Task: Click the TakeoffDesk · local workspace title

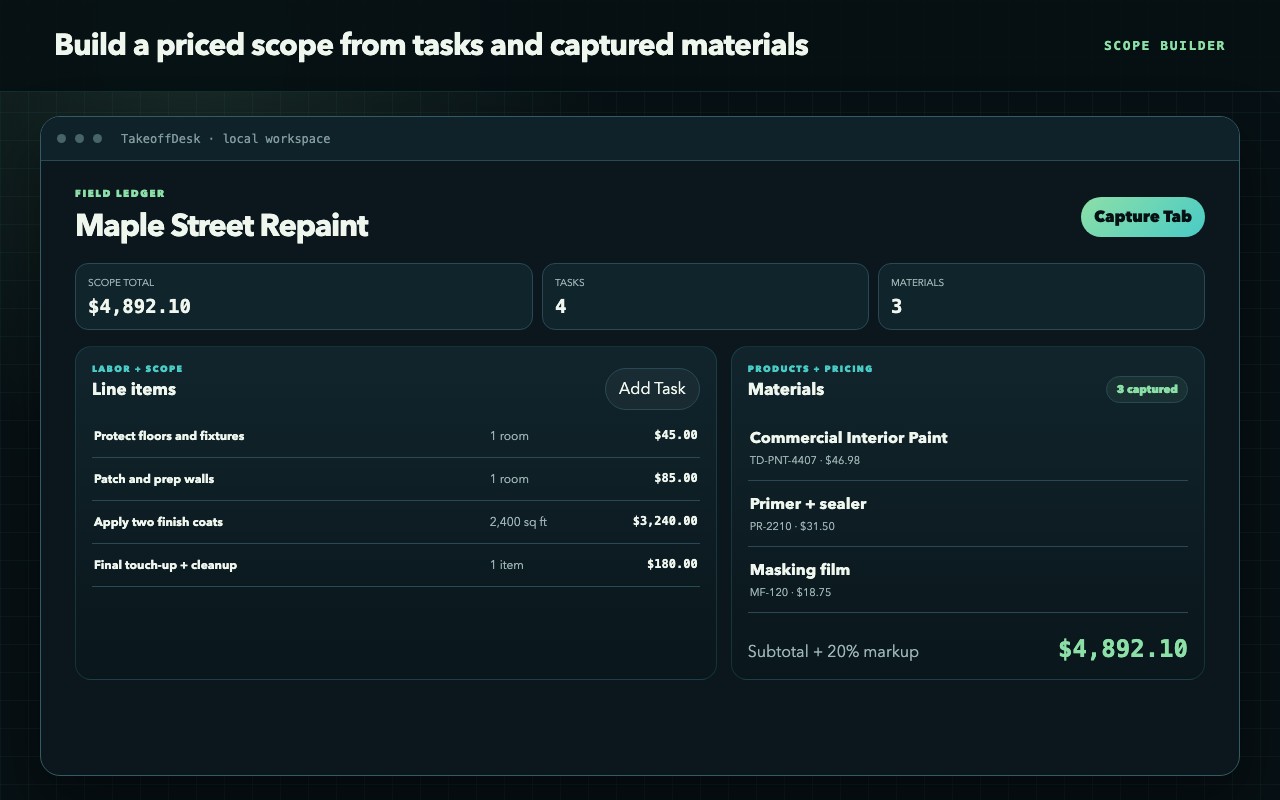Action: coord(226,139)
